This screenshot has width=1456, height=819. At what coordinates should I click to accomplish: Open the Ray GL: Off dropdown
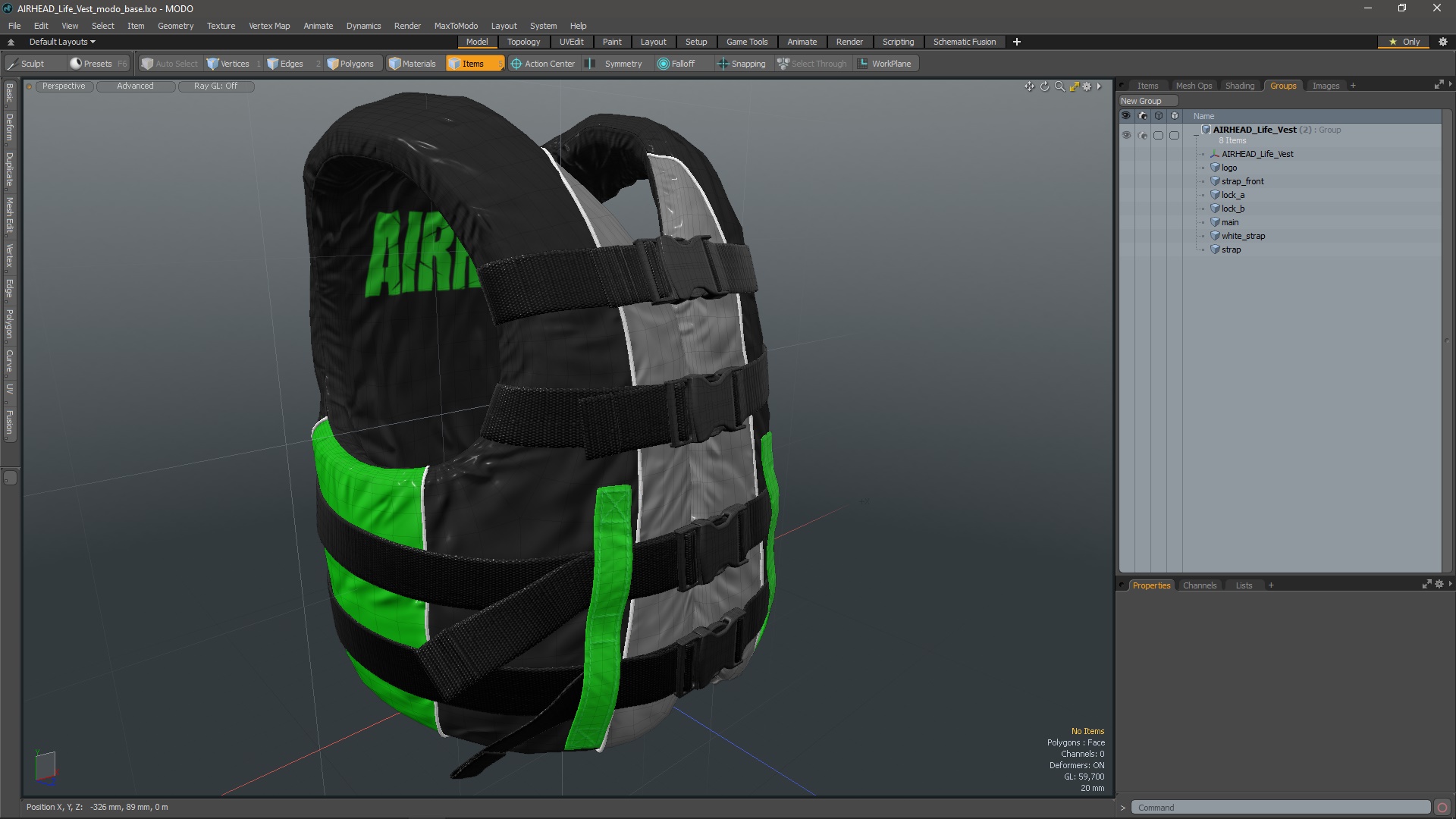click(215, 86)
